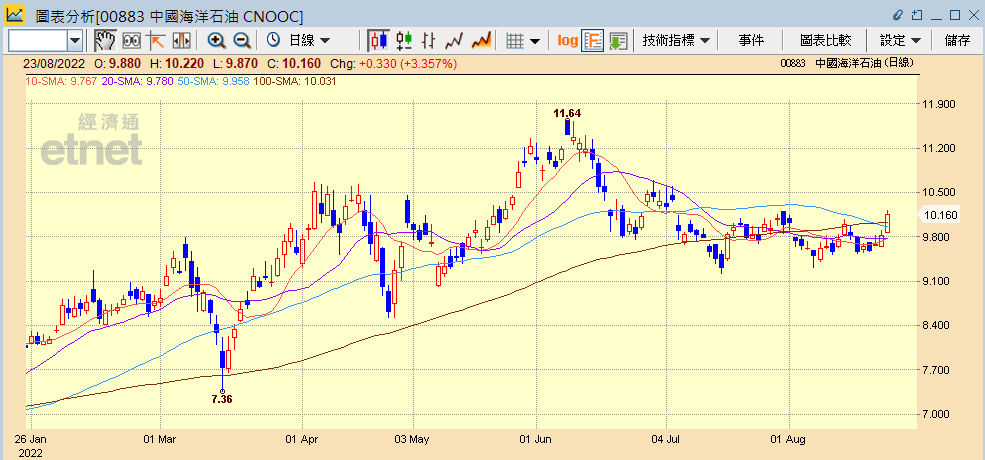
Task: Click the 20-SMA: 9.780 legend label
Action: [136, 80]
